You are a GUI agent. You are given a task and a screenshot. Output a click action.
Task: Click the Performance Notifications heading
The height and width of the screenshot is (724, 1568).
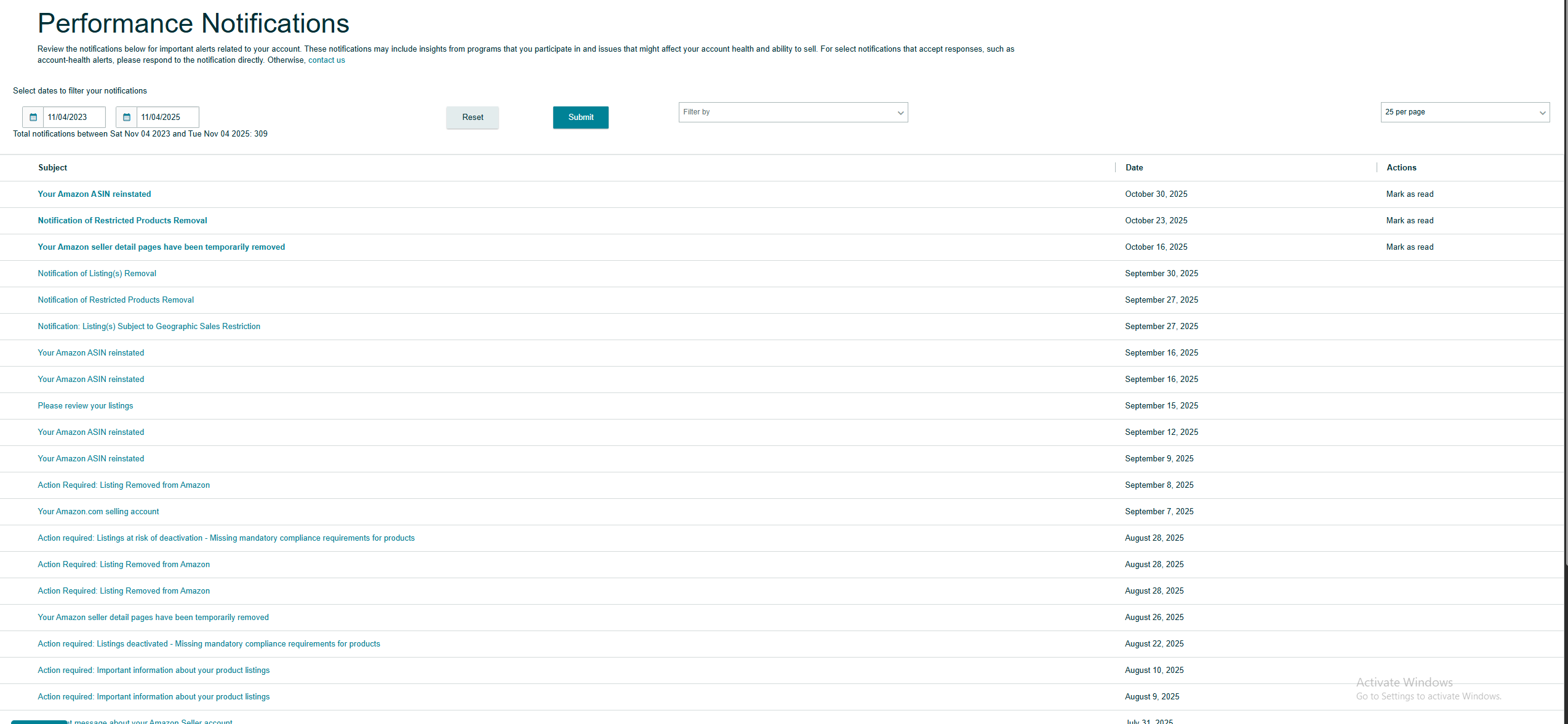193,23
